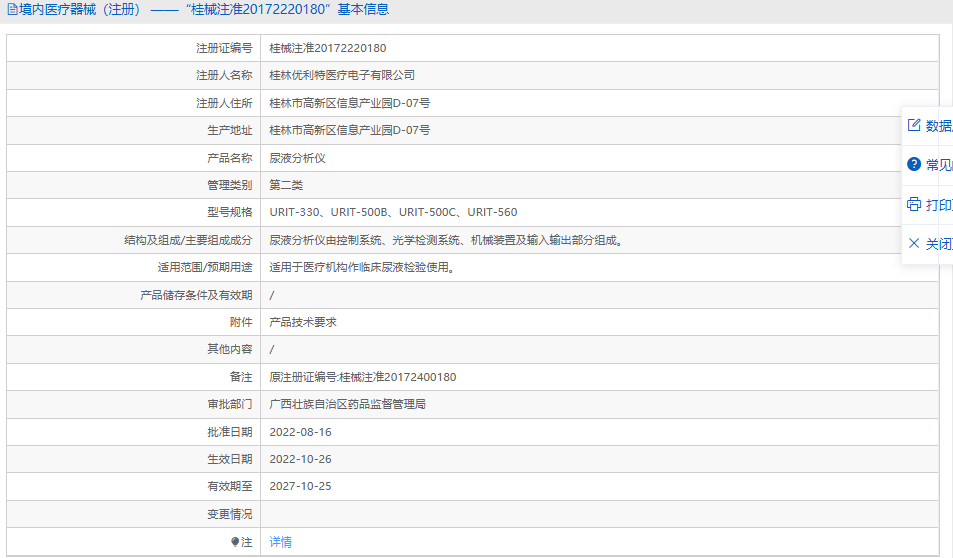This screenshot has width=953, height=558.
Task: Click the 注册人名称 row label
Action: click(224, 75)
